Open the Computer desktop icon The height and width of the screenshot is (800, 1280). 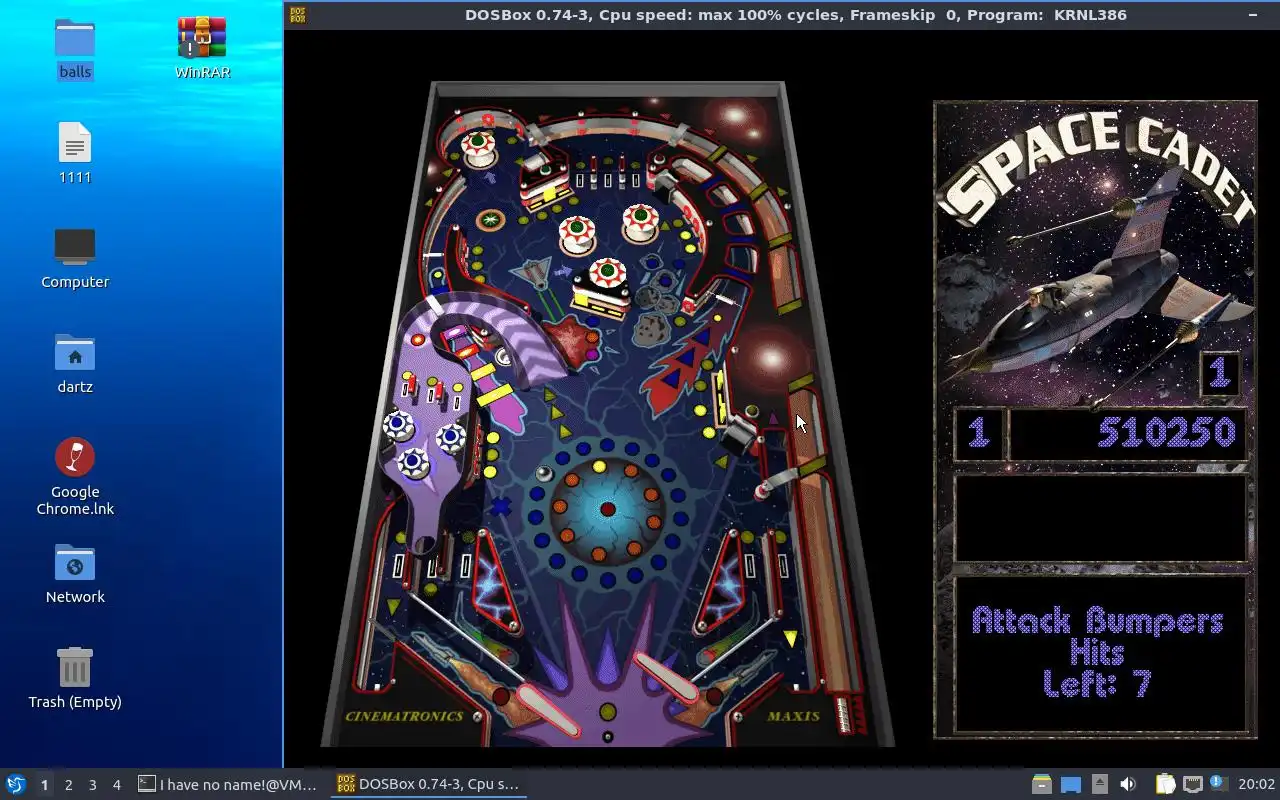(x=75, y=258)
